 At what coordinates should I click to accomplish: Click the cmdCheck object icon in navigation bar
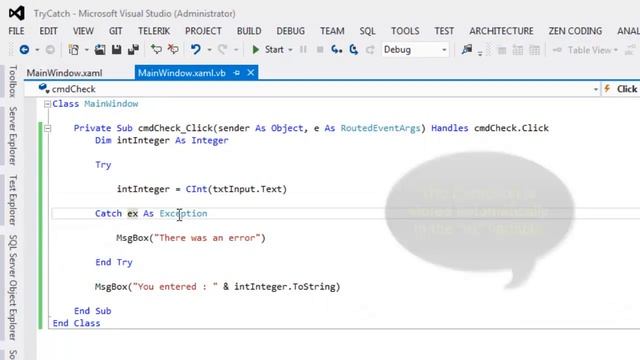coord(44,89)
